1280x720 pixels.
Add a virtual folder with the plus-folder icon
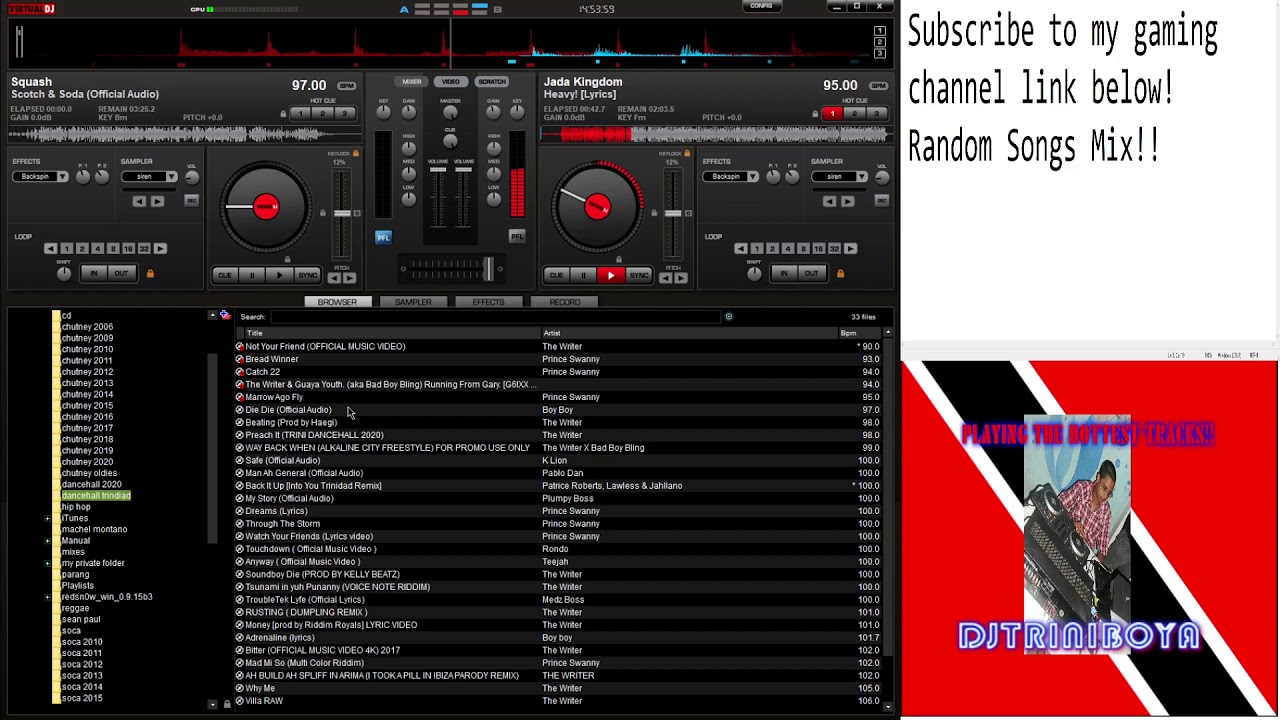(x=225, y=316)
